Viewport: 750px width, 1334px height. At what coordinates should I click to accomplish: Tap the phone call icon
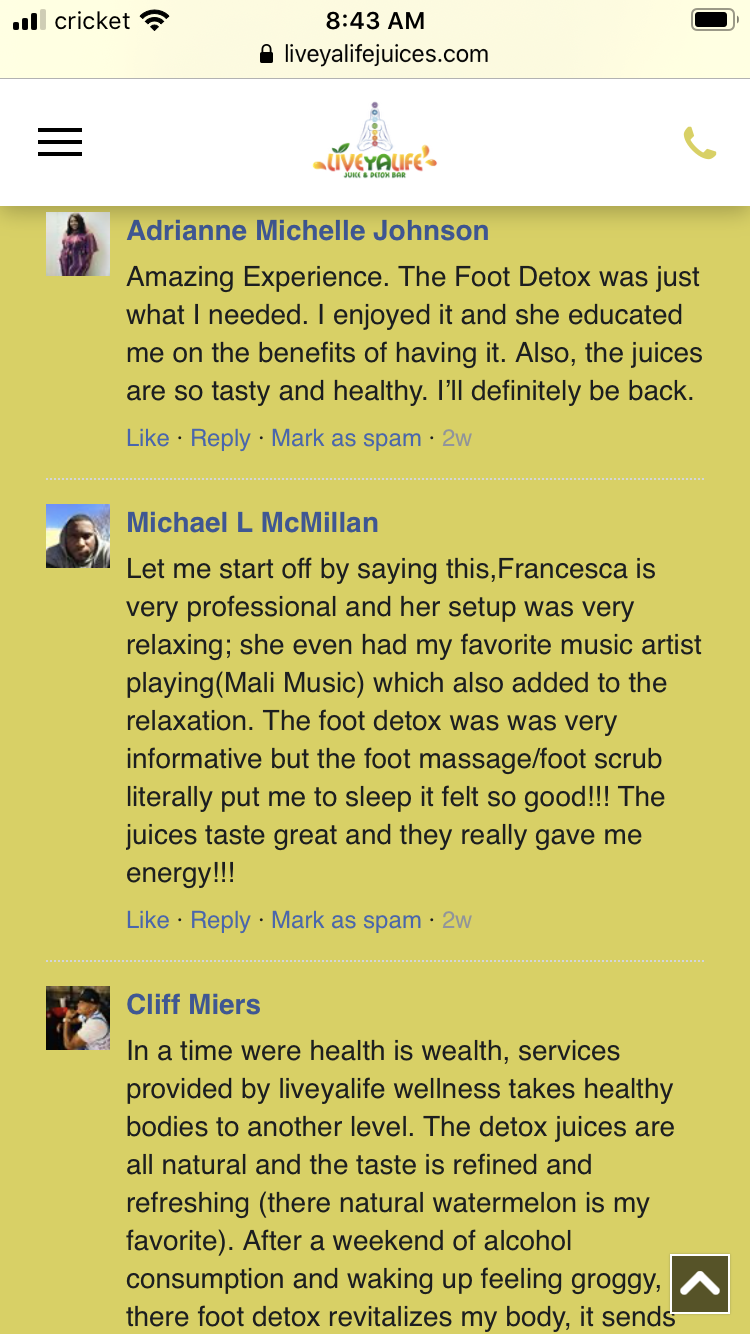699,143
